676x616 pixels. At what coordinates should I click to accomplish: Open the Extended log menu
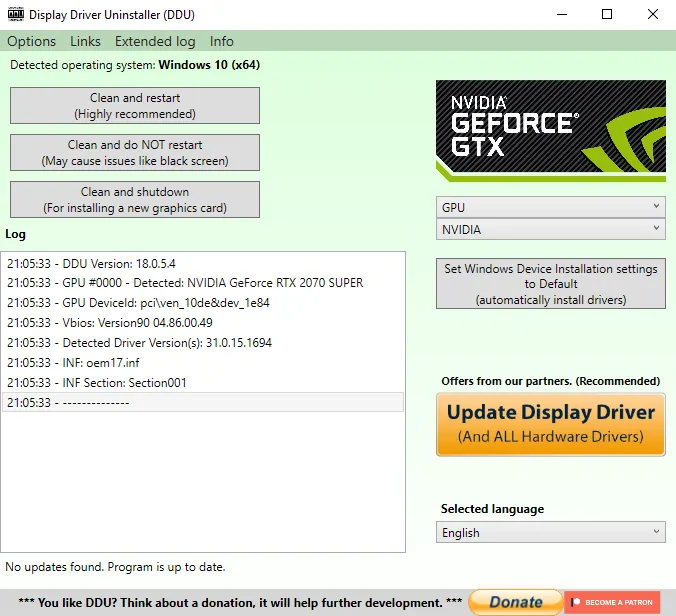pyautogui.click(x=155, y=41)
